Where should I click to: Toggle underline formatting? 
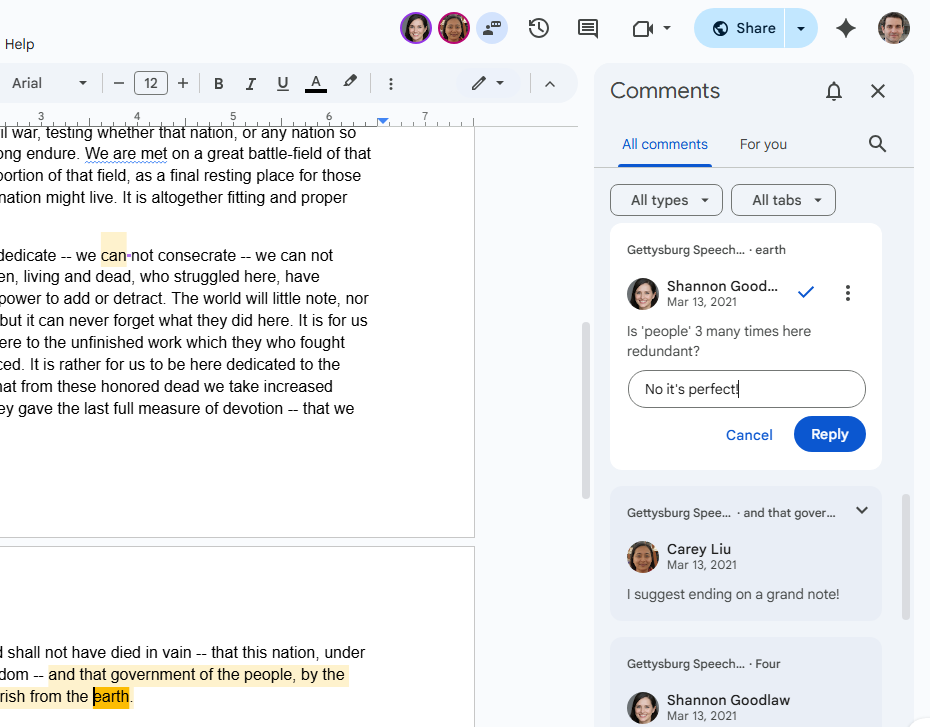(x=282, y=83)
